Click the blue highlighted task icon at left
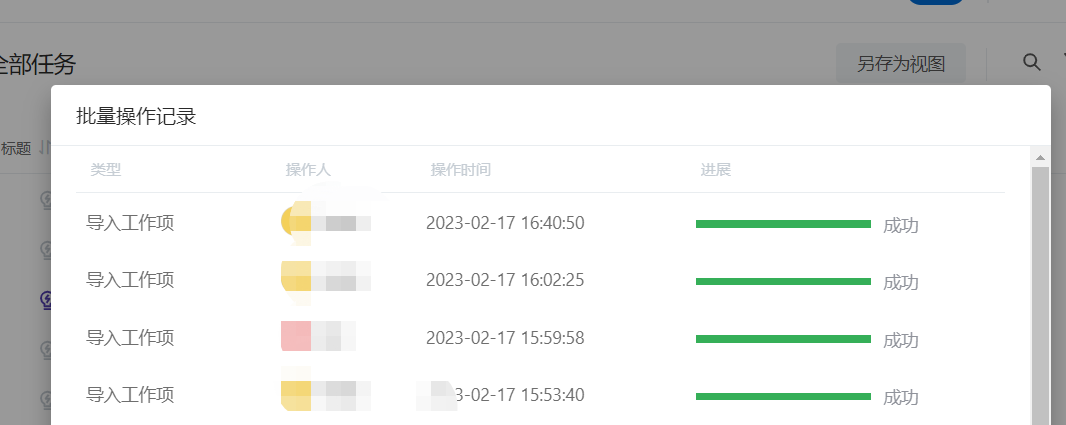 coord(46,300)
